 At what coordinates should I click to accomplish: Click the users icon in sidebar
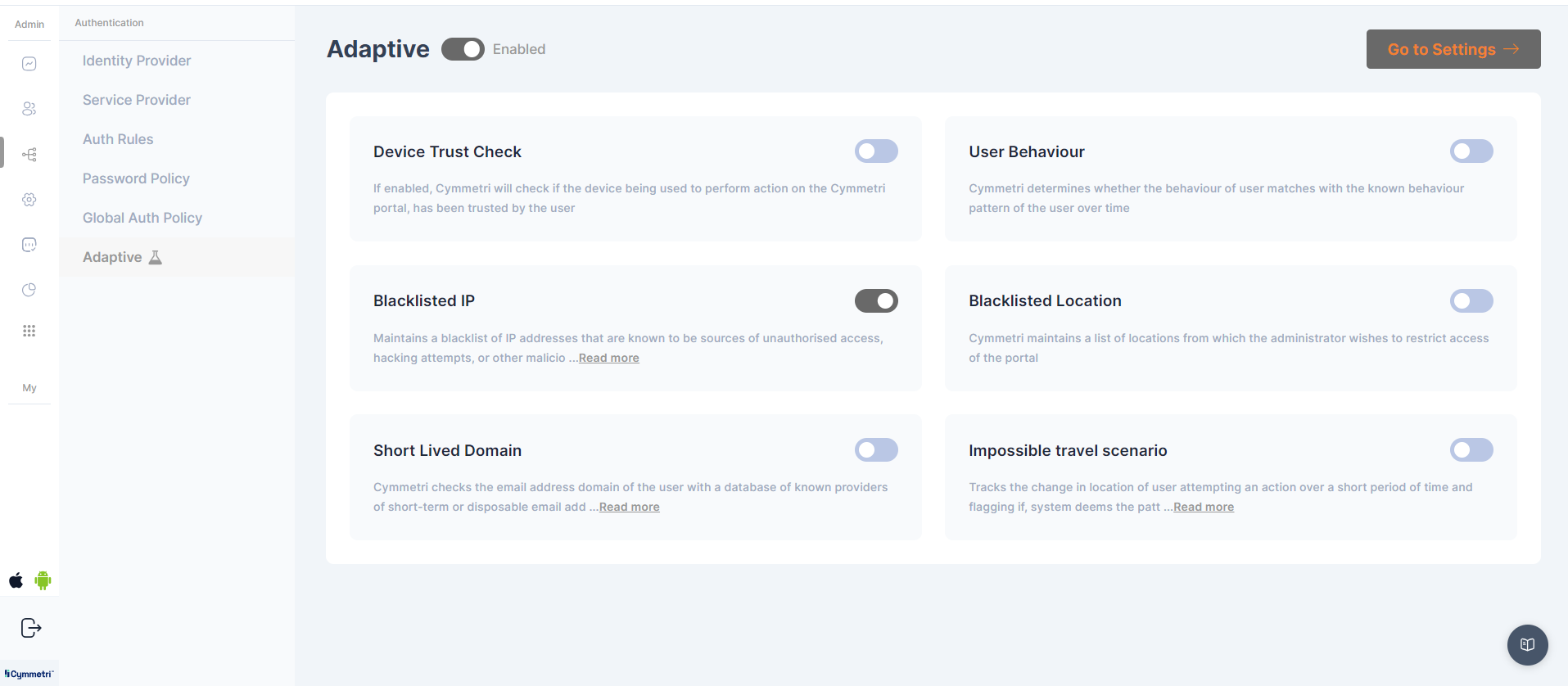(x=29, y=109)
